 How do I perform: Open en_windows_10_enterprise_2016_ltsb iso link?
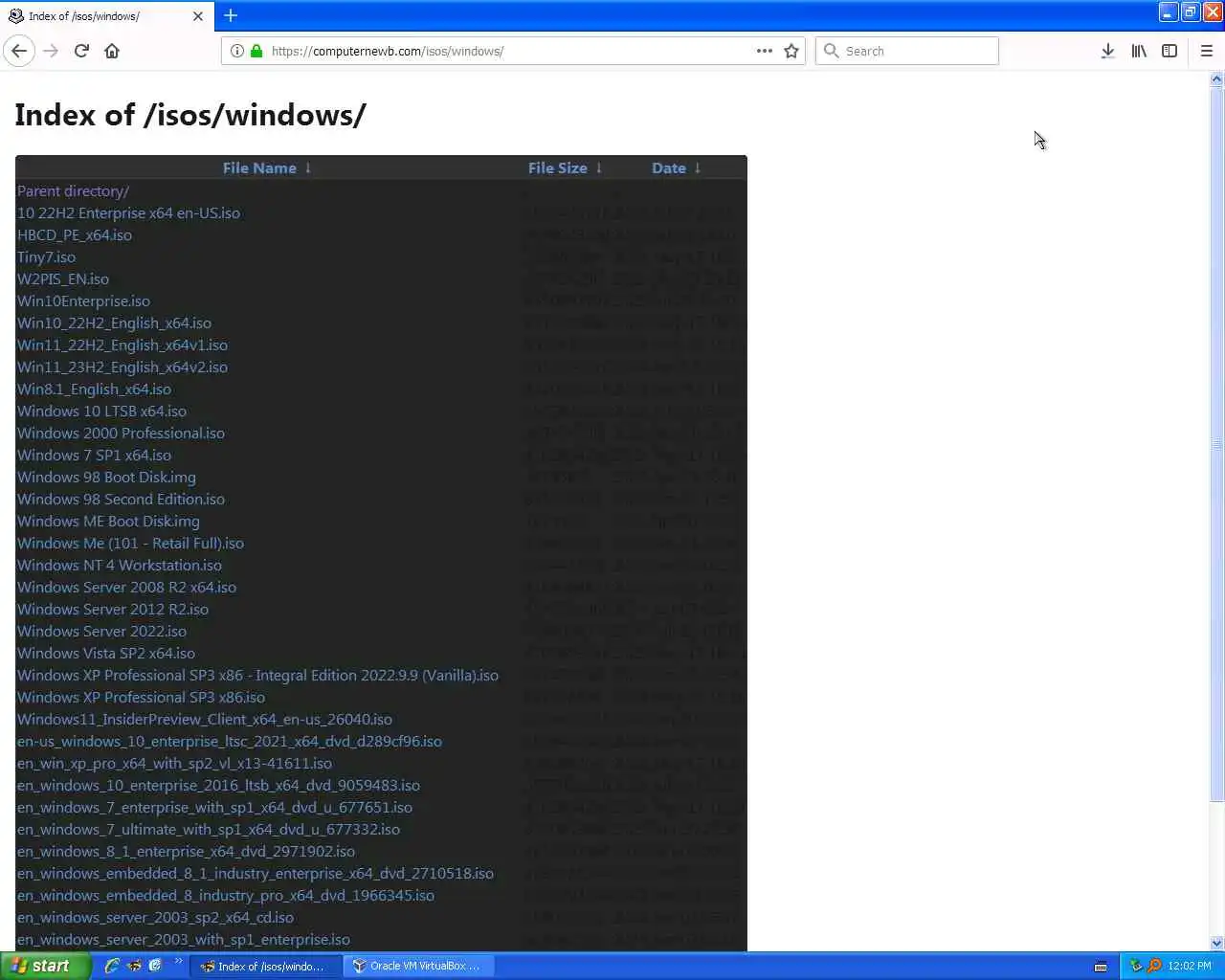218,785
